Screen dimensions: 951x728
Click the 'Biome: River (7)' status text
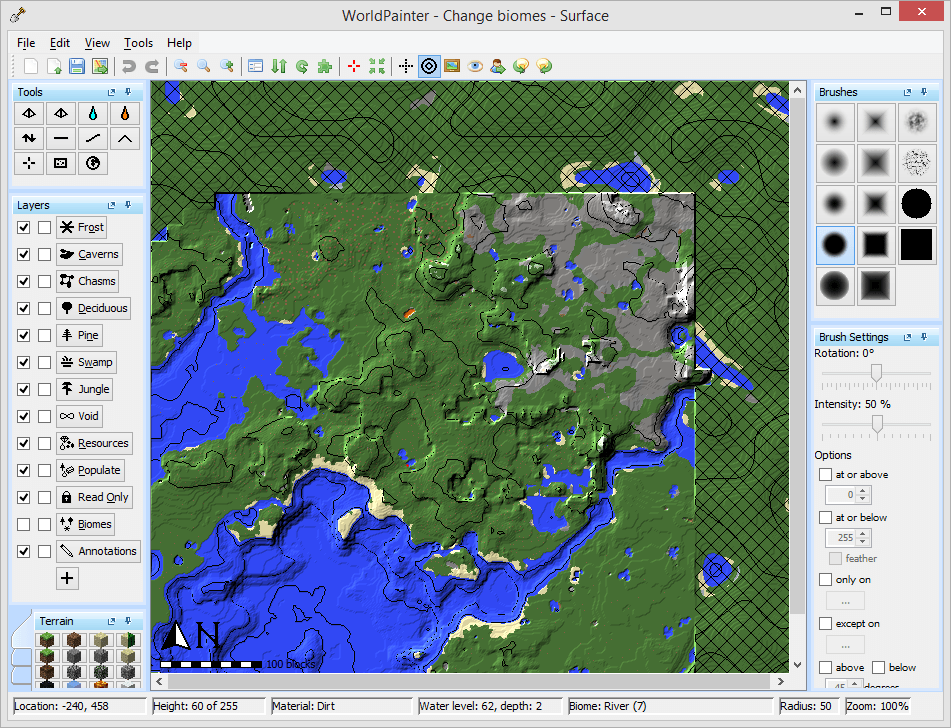pyautogui.click(x=607, y=706)
